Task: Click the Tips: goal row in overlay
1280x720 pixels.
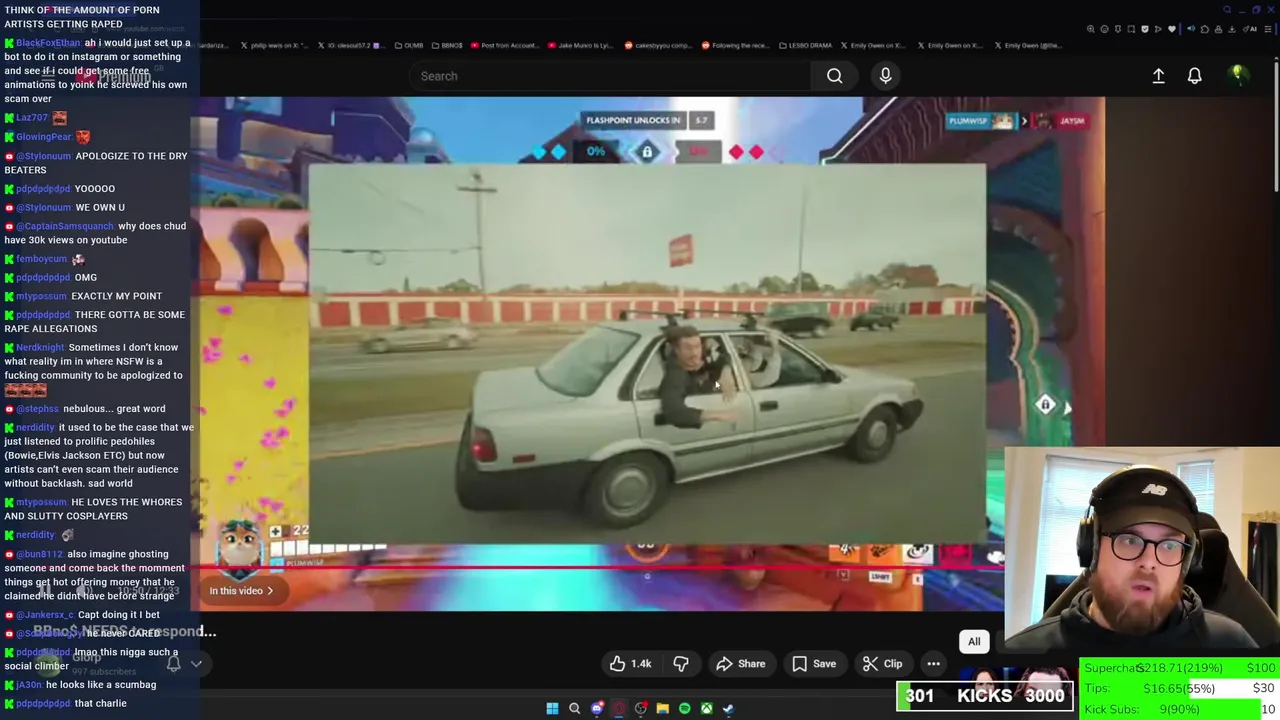Action: [x=1179, y=688]
